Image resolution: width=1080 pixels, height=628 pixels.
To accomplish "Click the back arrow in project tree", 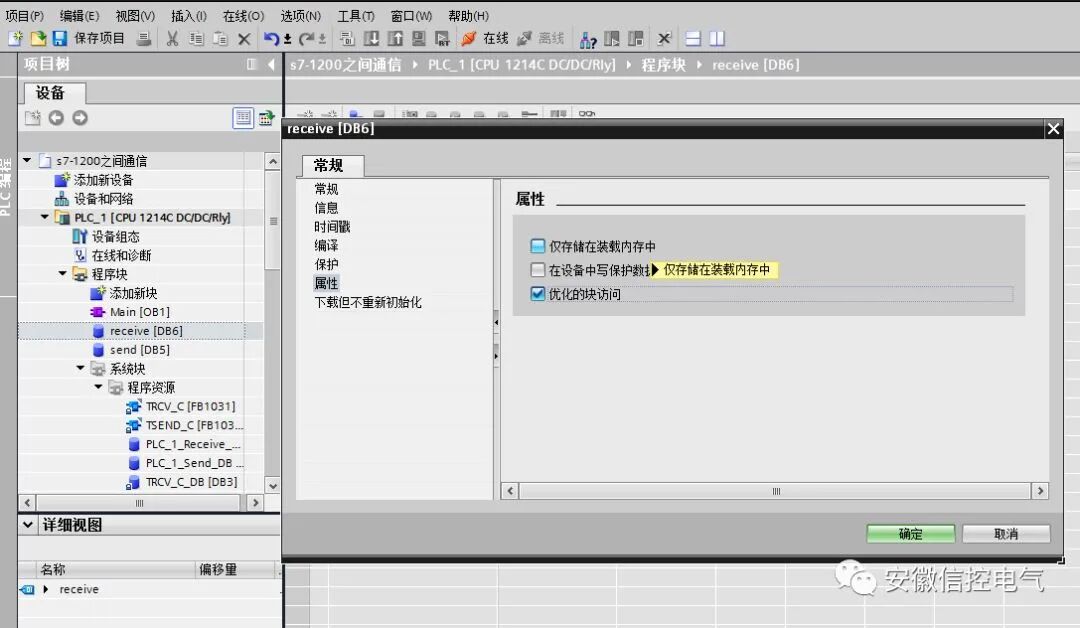I will point(56,118).
